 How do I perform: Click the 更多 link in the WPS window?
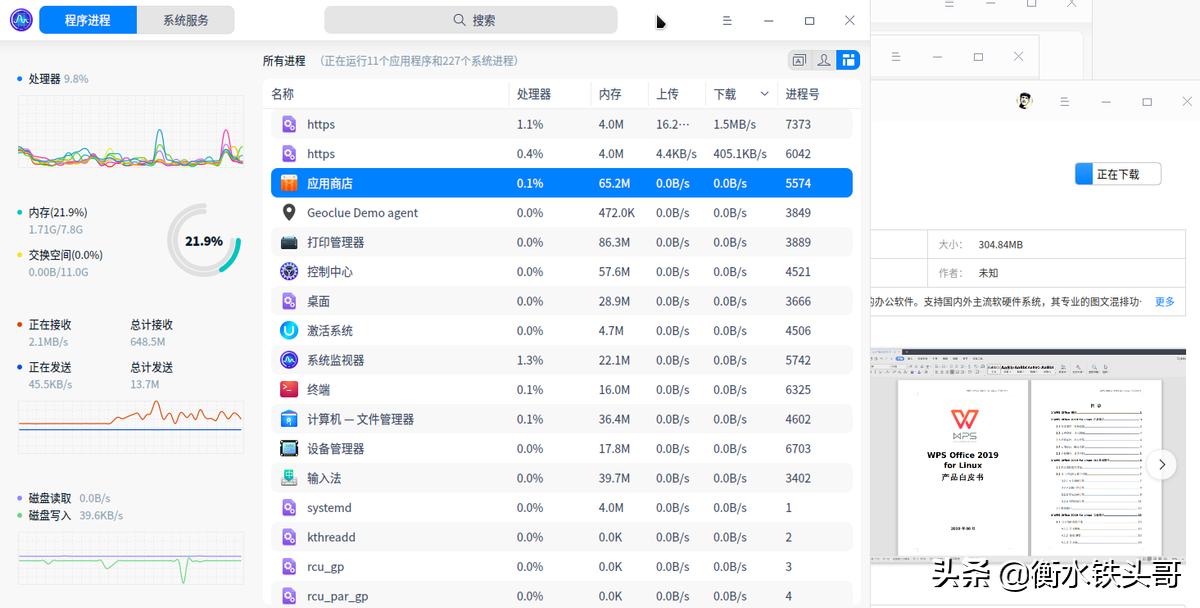click(1163, 300)
